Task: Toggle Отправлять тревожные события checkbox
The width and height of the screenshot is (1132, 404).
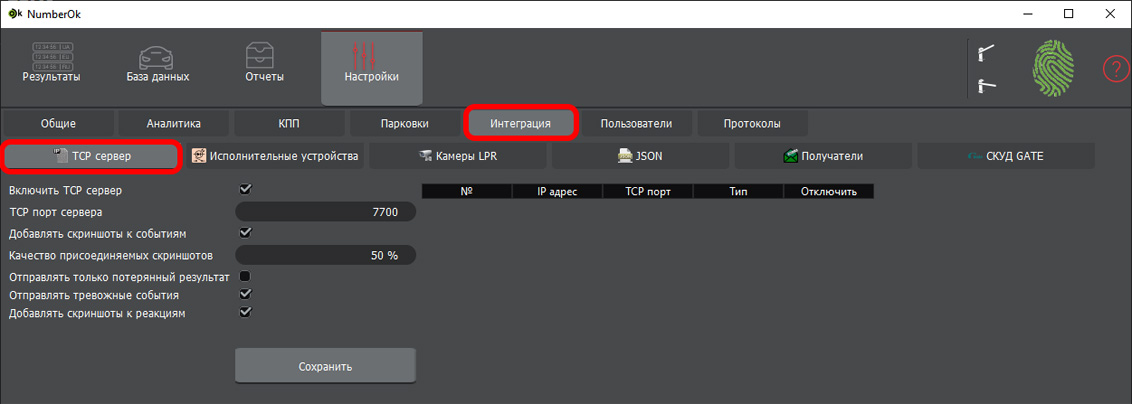Action: (x=245, y=295)
